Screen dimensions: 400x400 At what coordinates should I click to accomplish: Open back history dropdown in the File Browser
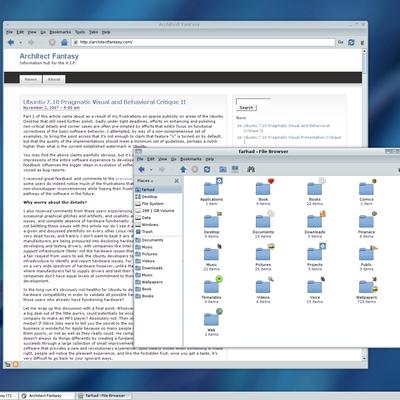[x=151, y=170]
